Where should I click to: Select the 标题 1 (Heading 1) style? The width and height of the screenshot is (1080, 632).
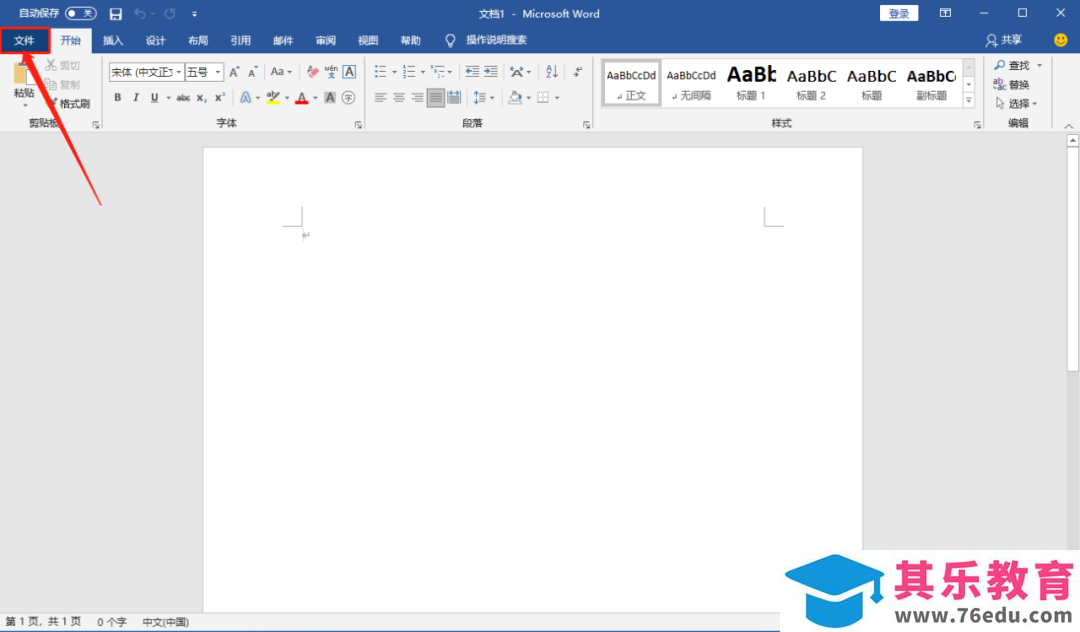[x=751, y=83]
